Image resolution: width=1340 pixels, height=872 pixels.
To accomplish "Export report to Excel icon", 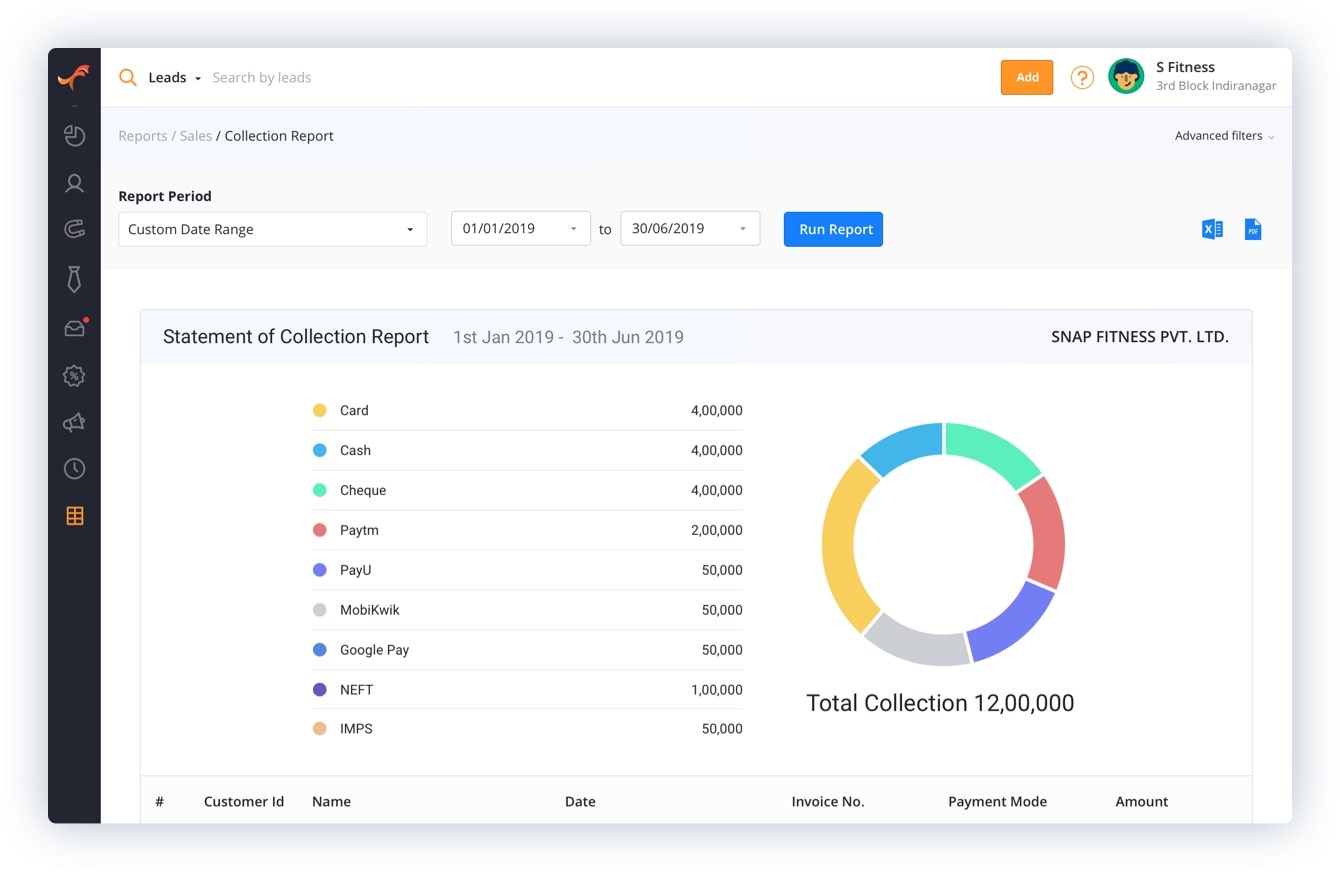I will 1212,229.
